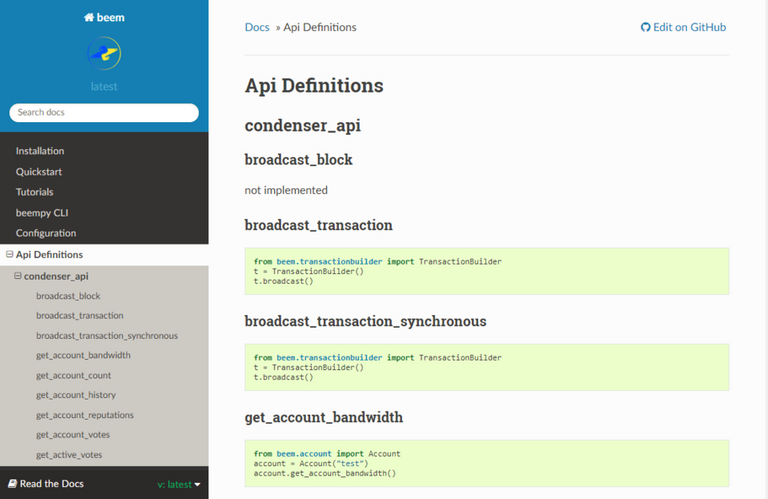Viewport: 768px width, 499px height.
Task: Click the beem project logo image
Action: (x=104, y=52)
